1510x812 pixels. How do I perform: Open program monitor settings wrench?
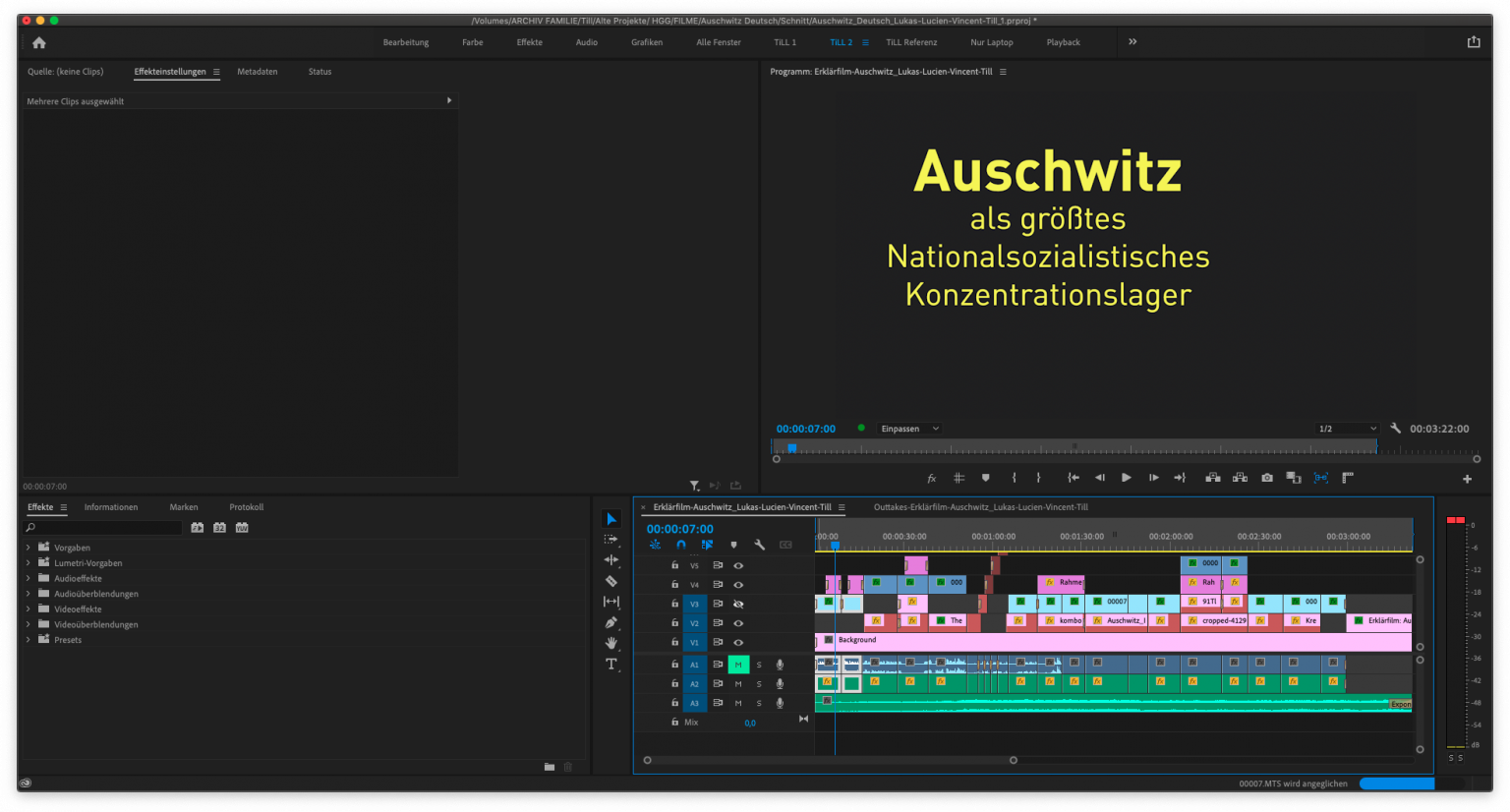click(1395, 429)
